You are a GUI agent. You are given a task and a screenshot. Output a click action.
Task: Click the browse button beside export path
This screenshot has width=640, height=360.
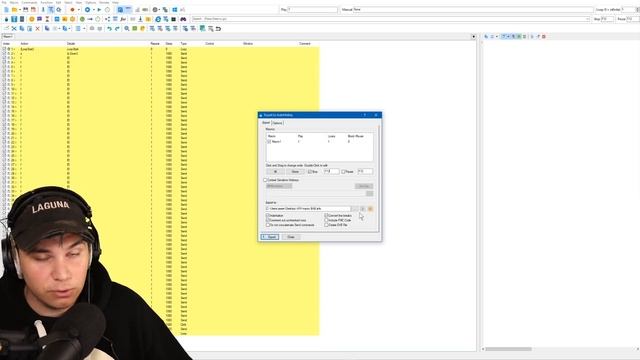tap(355, 209)
